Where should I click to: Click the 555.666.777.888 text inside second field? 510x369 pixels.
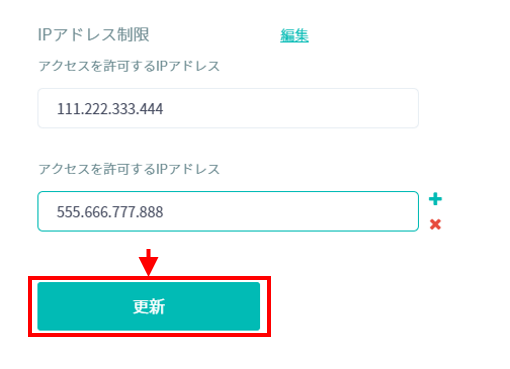pyautogui.click(x=110, y=212)
